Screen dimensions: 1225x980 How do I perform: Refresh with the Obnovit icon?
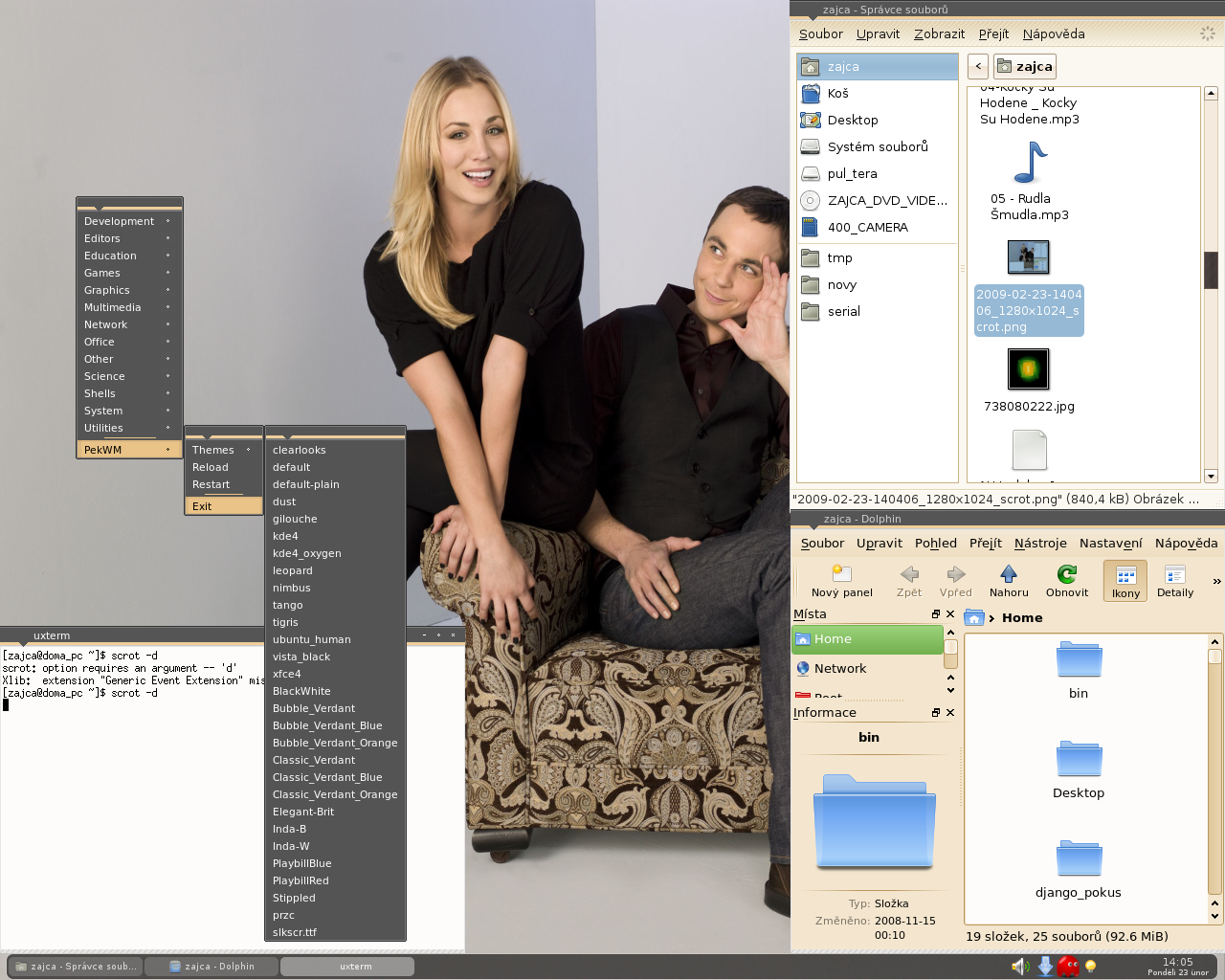click(x=1067, y=574)
